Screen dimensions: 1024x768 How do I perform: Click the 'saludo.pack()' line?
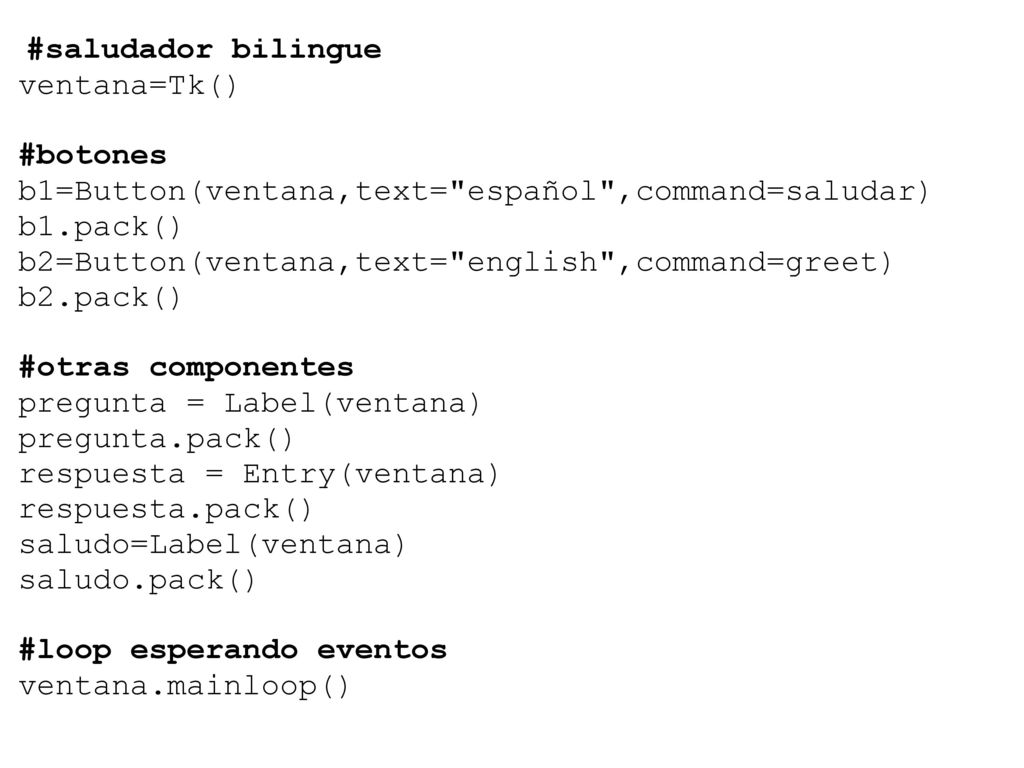click(137, 580)
